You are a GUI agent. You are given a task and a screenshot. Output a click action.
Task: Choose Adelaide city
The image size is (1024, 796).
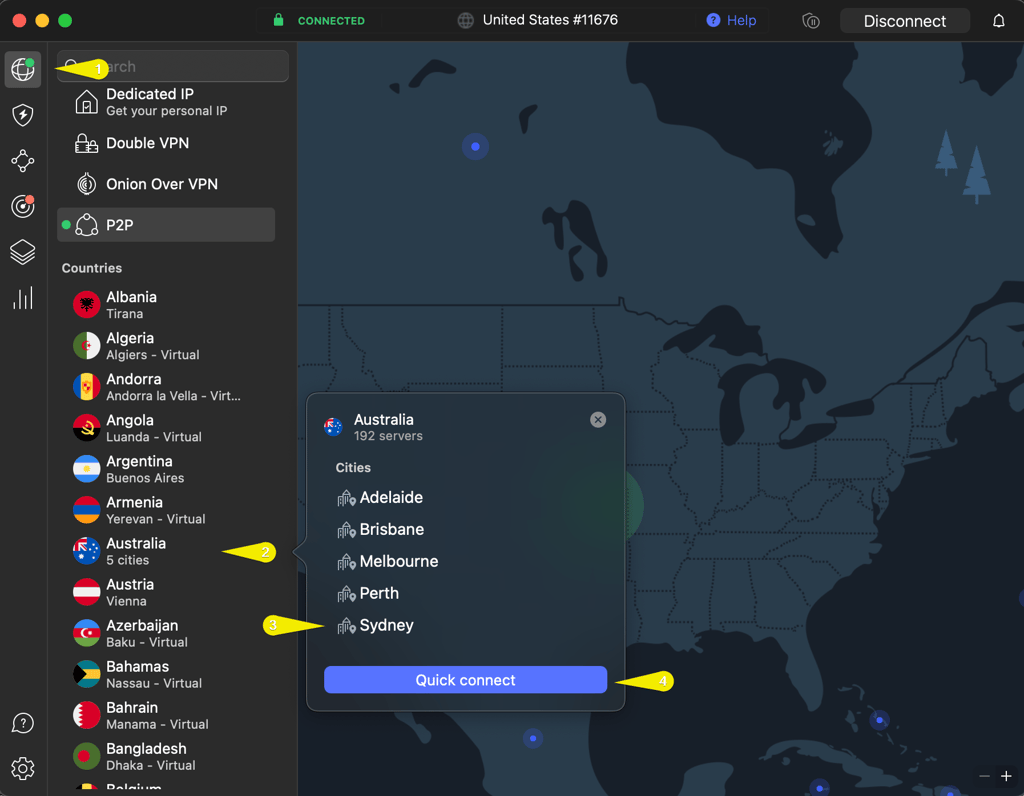[x=380, y=498]
